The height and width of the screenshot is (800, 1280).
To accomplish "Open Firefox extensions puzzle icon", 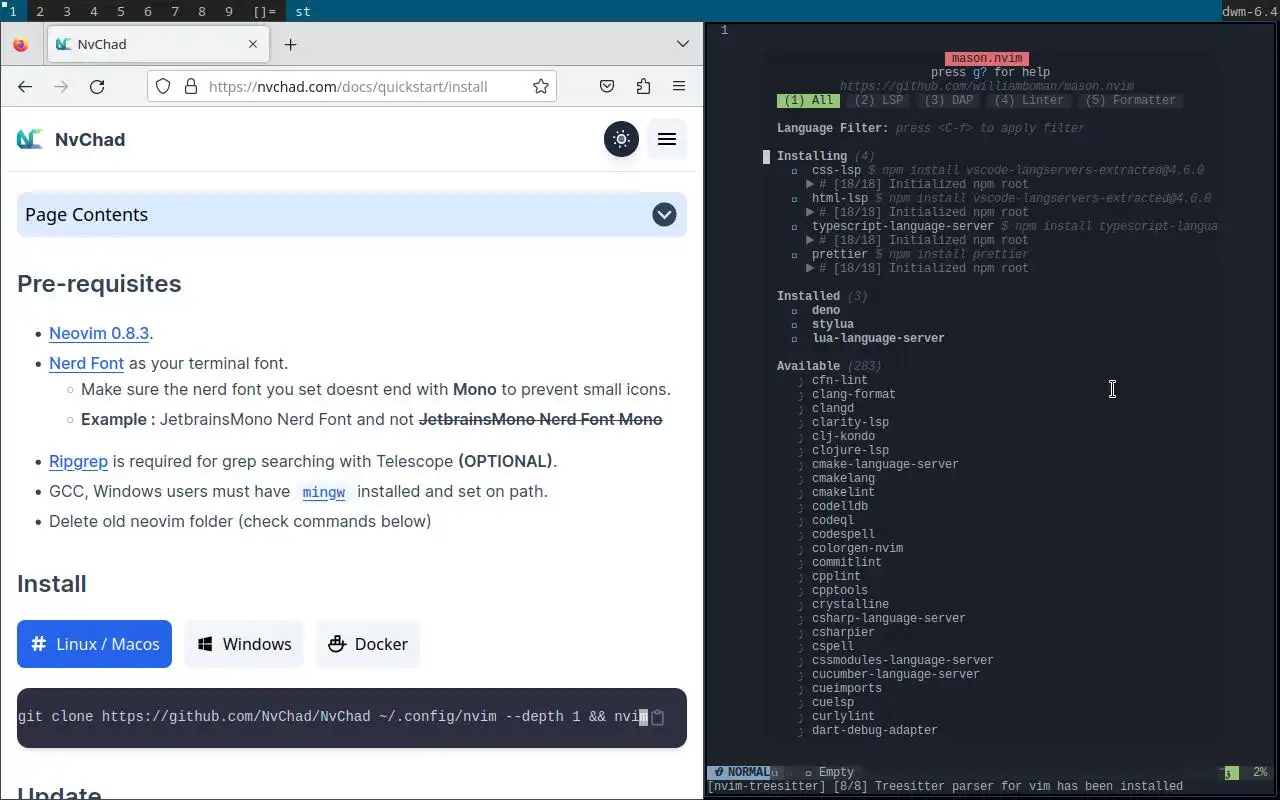I will [643, 86].
